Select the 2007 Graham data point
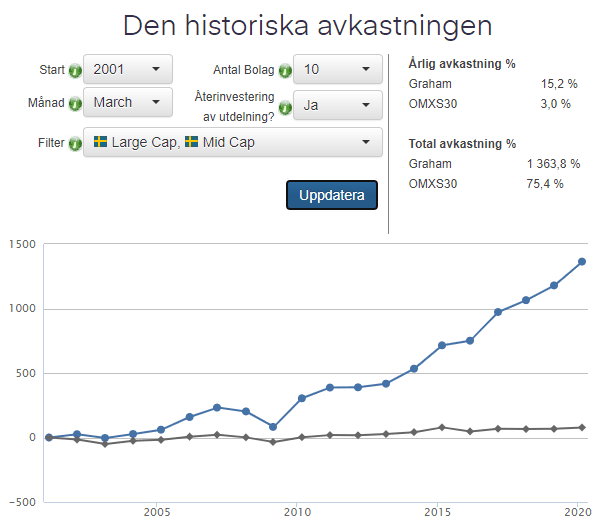The image size is (609, 527). [217, 408]
